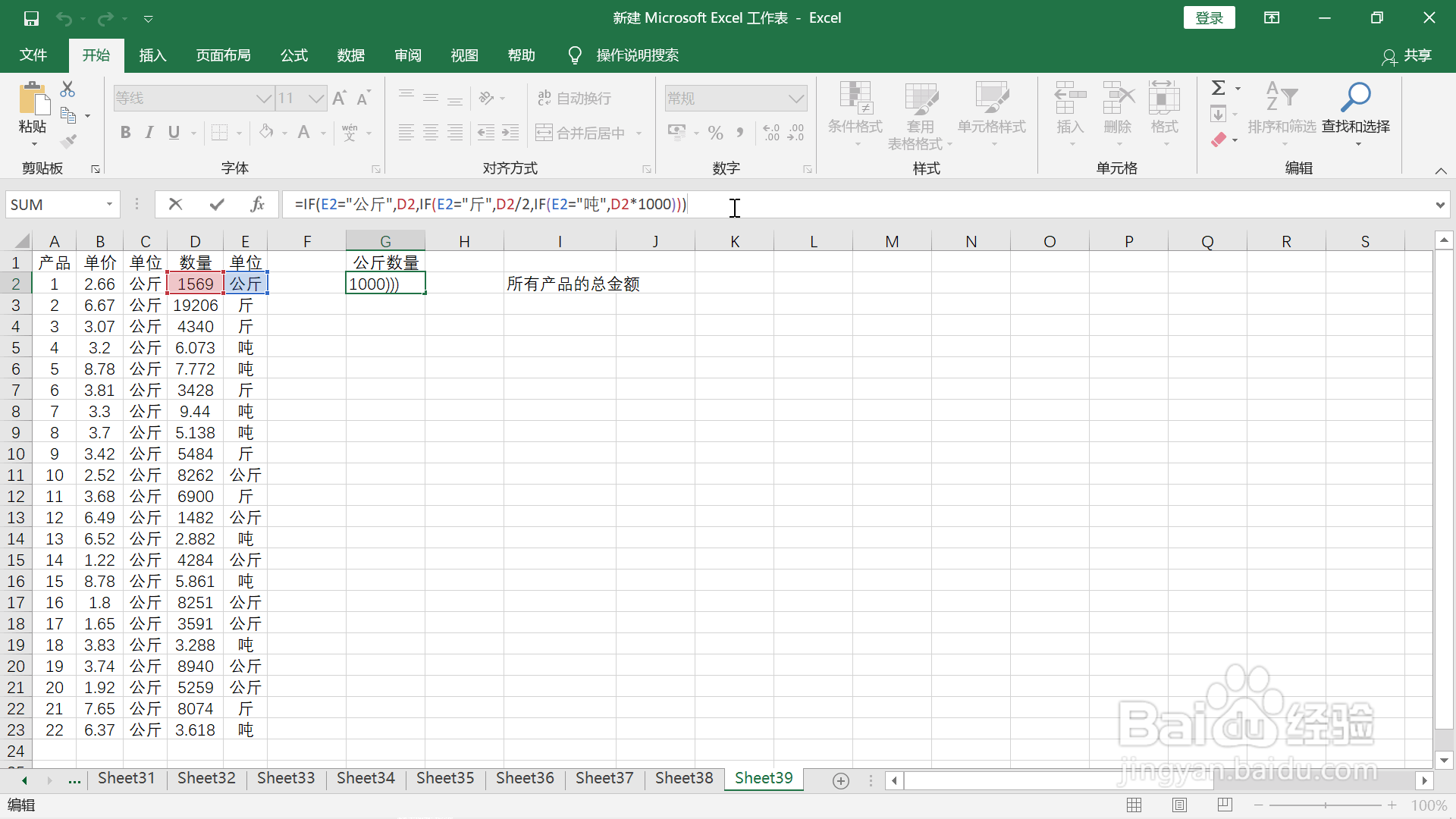This screenshot has height=819, width=1456.
Task: Toggle underline formatting
Action: [172, 132]
